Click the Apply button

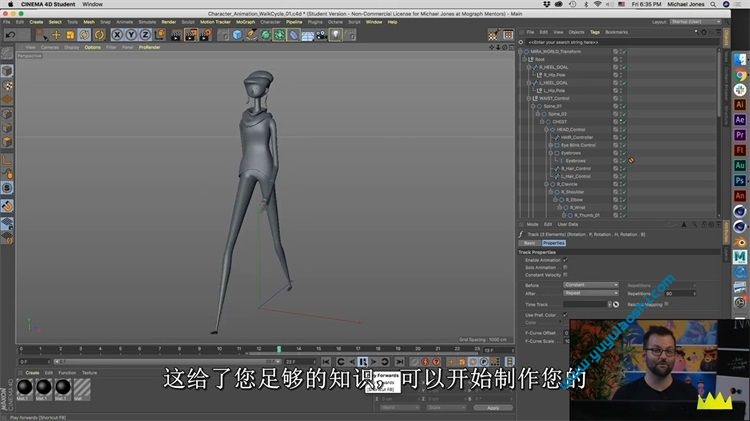point(493,407)
